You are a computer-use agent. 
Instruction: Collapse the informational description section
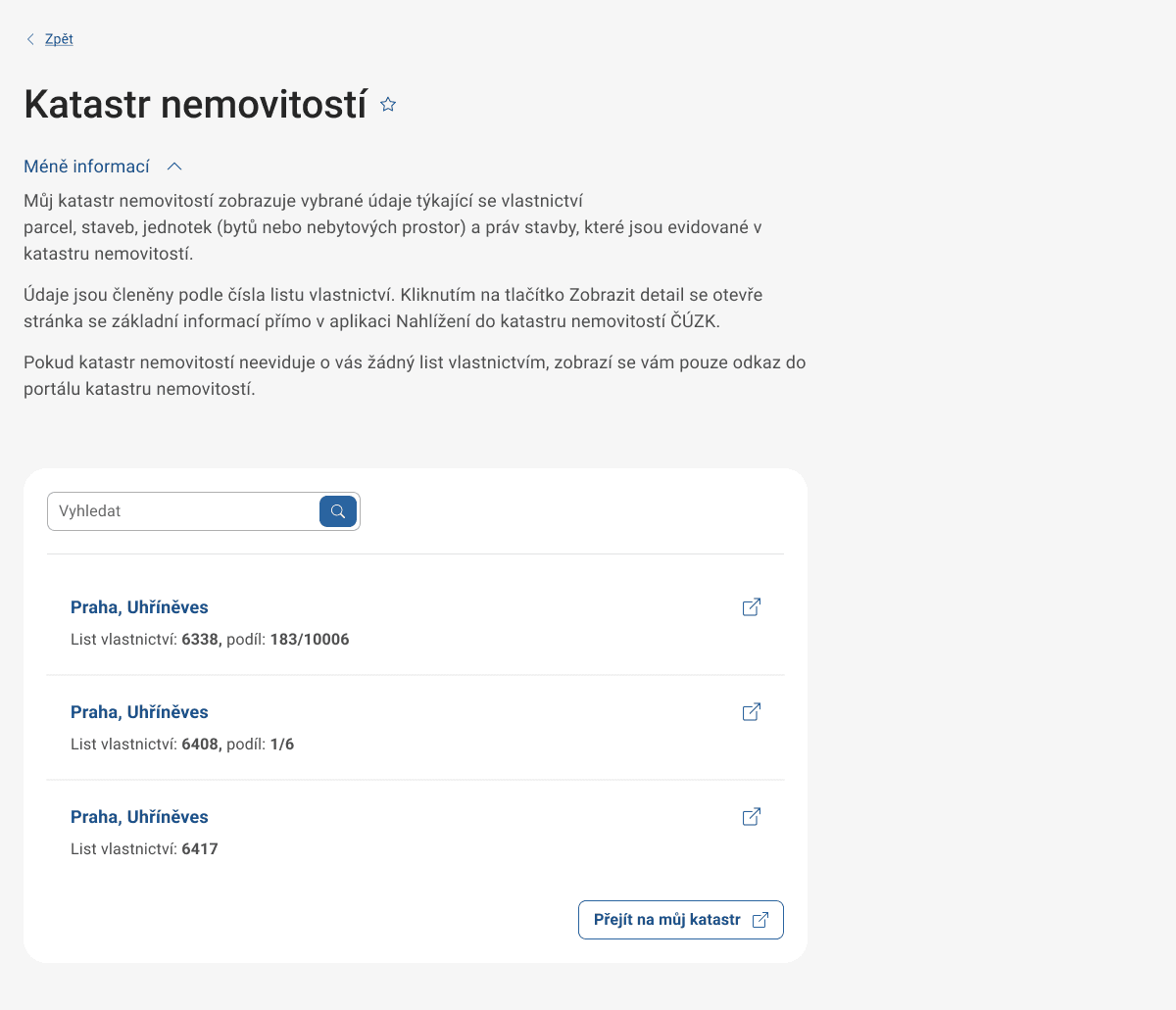coord(103,166)
